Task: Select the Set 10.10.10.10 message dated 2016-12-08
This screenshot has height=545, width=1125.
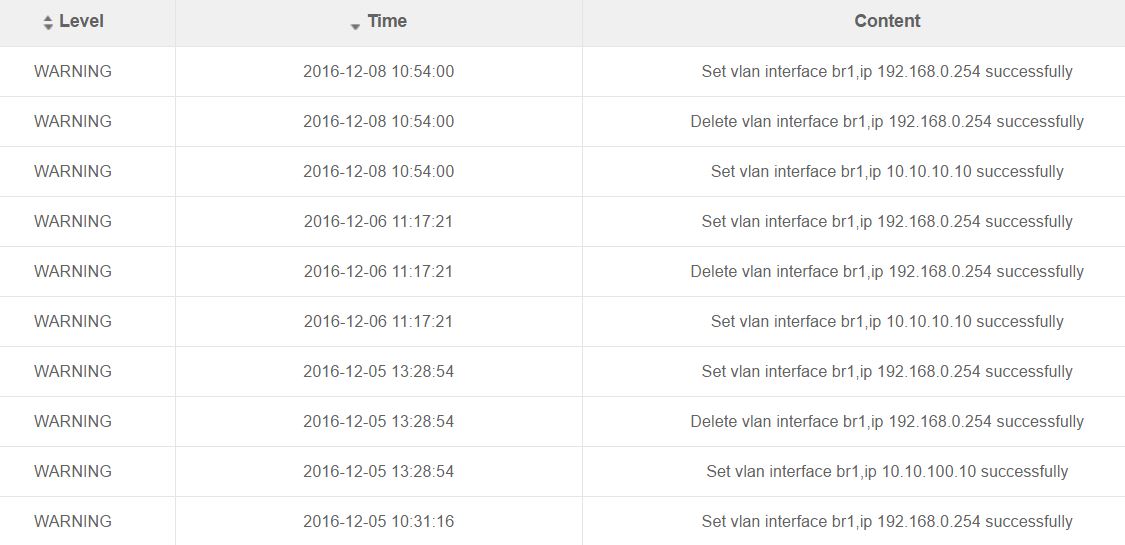Action: pyautogui.click(x=887, y=172)
